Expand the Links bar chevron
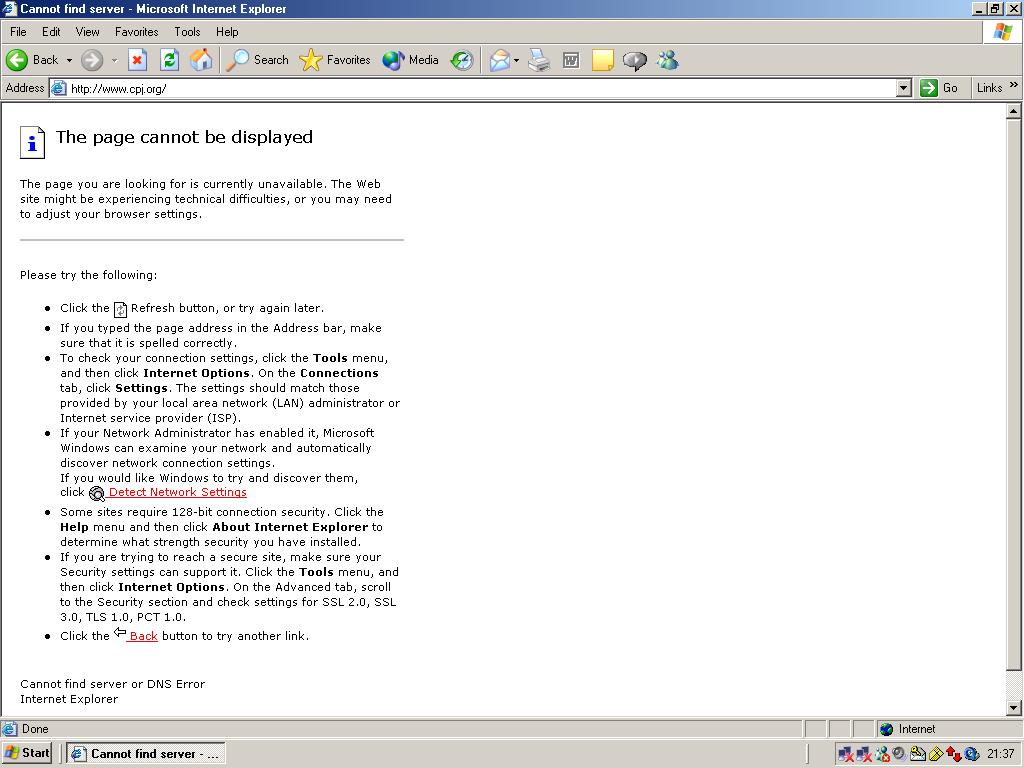Viewport: 1024px width, 768px height. pos(1014,88)
